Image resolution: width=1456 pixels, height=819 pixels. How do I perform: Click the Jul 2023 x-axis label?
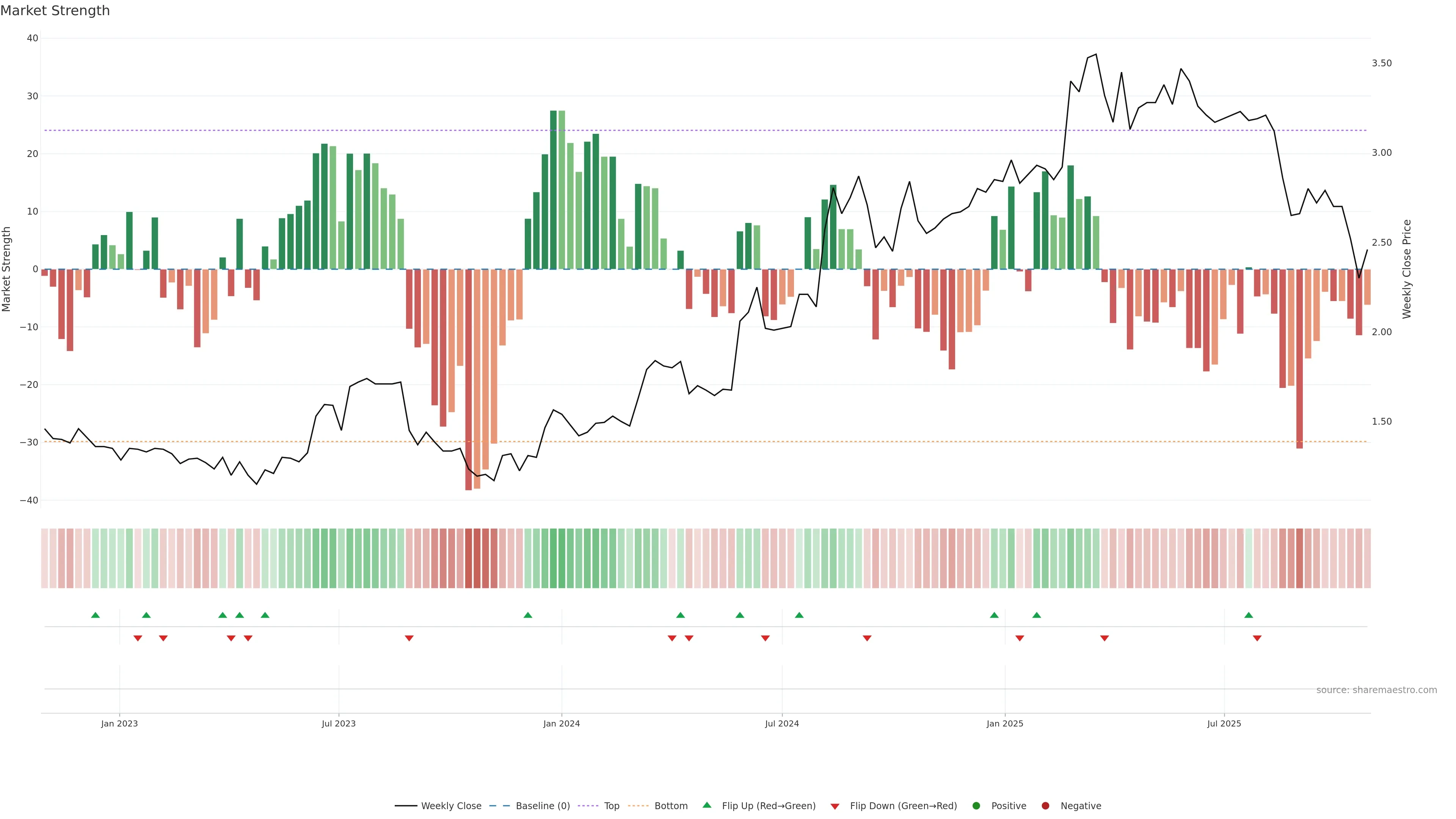point(339,723)
